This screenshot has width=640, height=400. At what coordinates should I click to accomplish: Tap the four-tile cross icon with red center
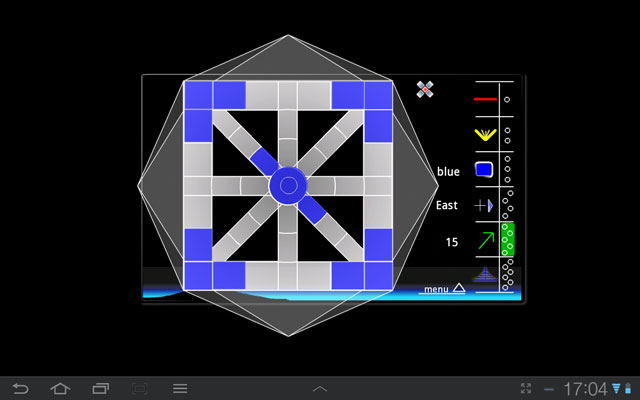425,89
